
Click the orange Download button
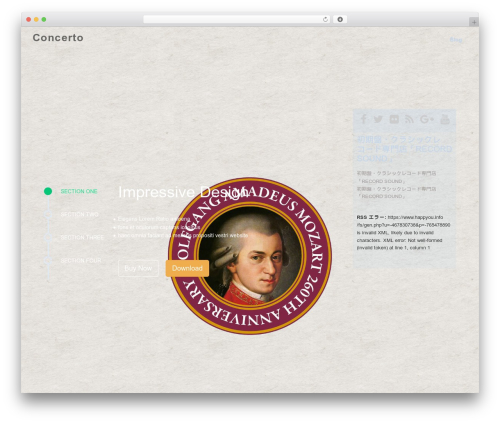click(x=187, y=268)
